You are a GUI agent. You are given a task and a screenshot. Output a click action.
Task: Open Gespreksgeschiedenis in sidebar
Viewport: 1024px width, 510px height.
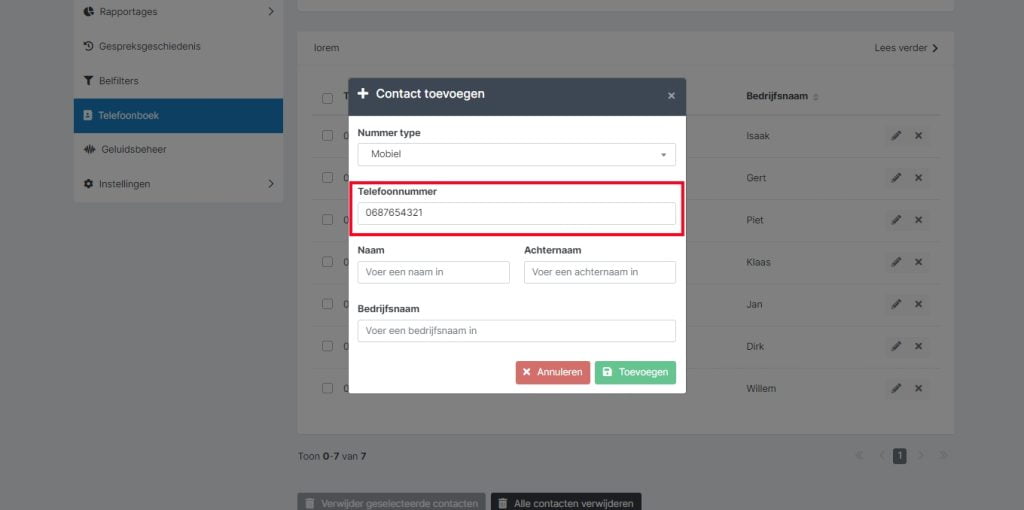(x=178, y=46)
